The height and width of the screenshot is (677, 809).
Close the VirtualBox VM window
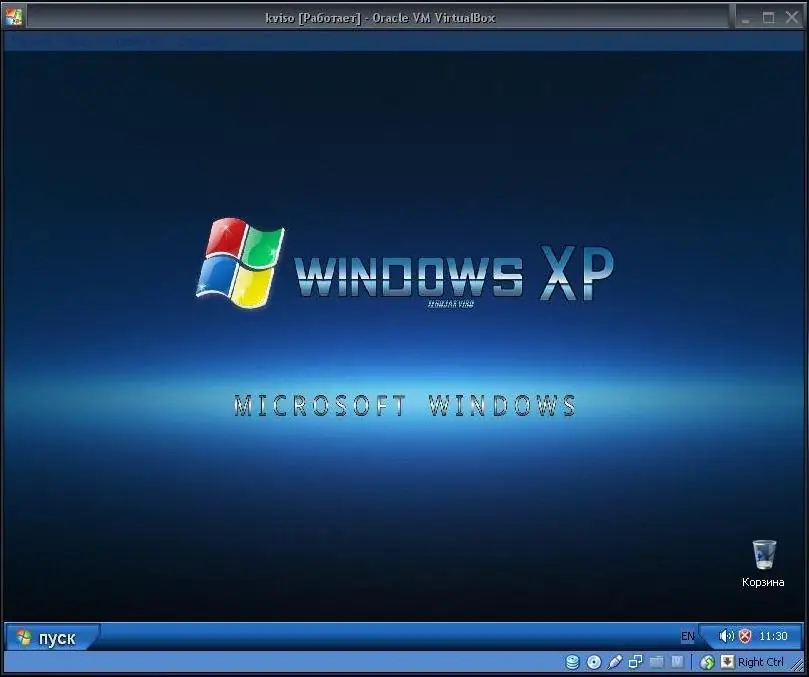pyautogui.click(x=792, y=18)
